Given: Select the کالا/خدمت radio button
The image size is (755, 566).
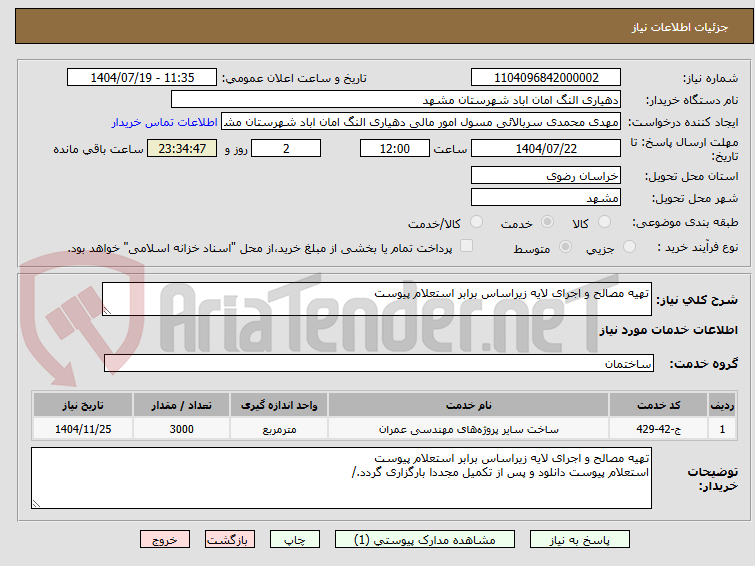Looking at the screenshot, I should point(476,222).
